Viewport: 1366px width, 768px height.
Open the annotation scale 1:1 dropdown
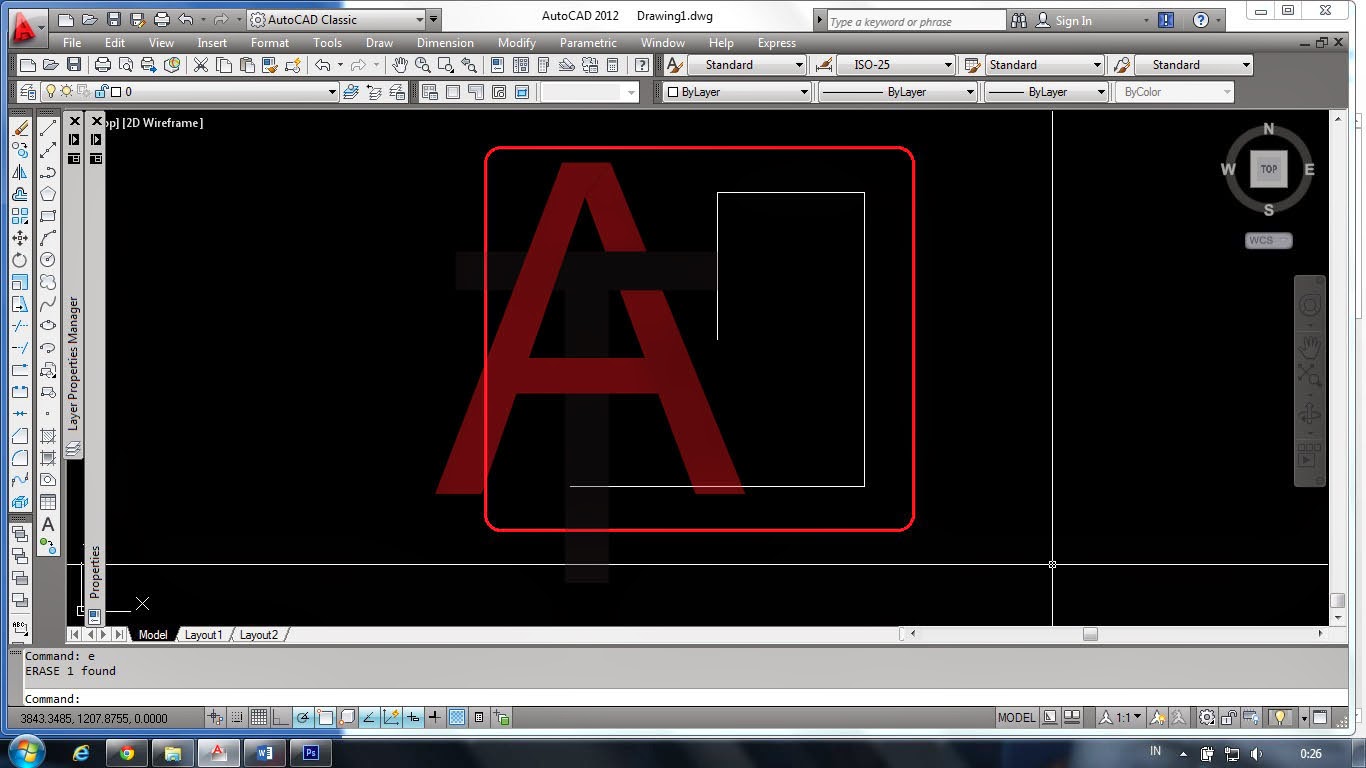1120,718
